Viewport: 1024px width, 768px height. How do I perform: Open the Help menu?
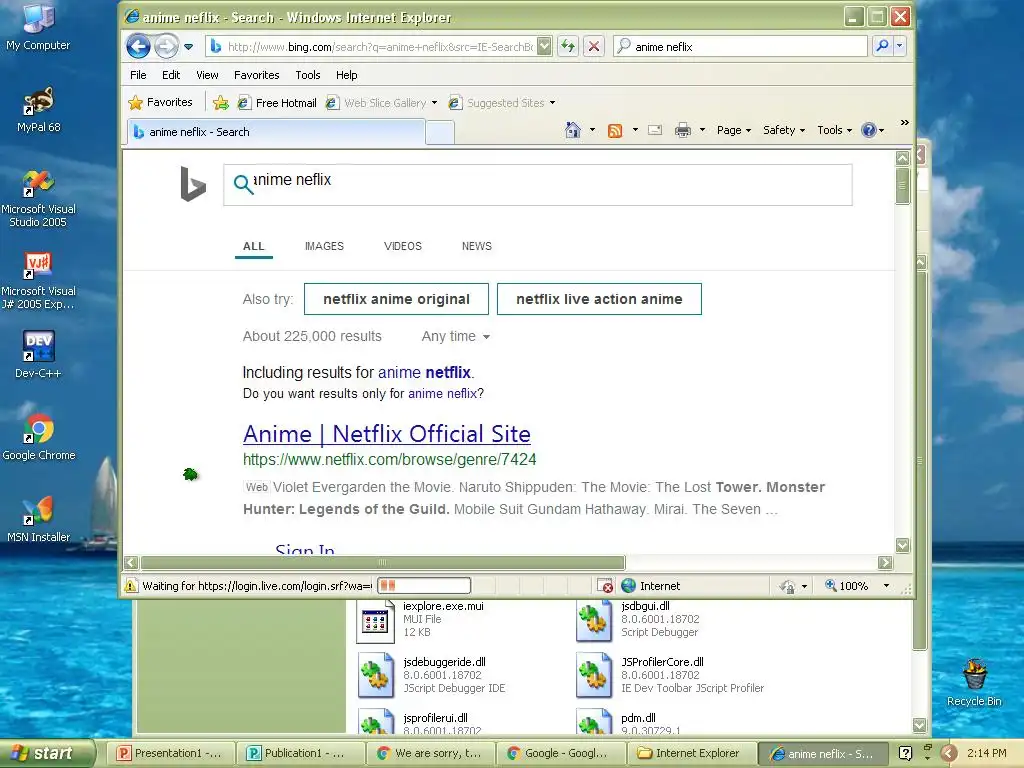pos(346,75)
